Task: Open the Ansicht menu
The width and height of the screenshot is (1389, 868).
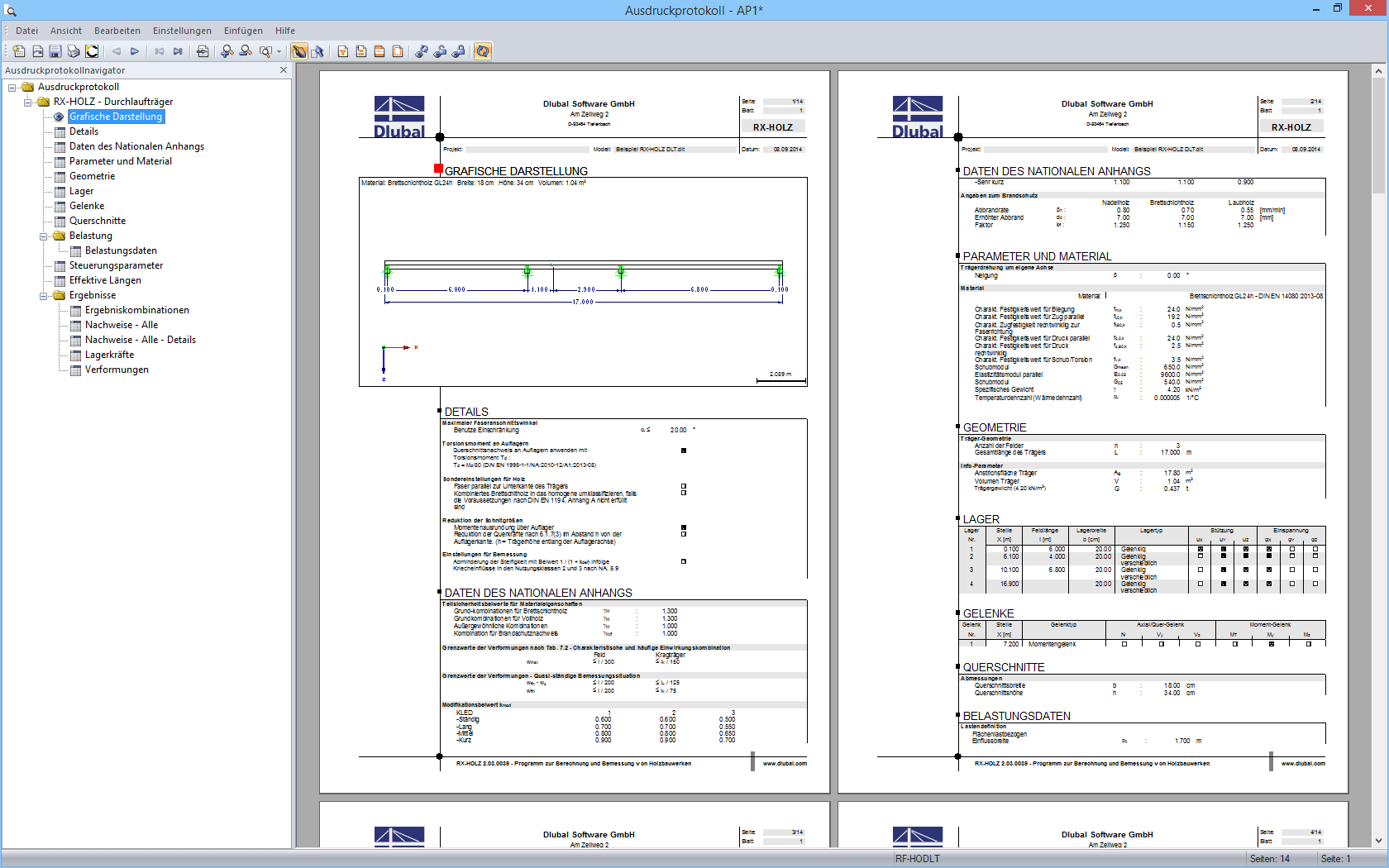Action: coord(66,31)
